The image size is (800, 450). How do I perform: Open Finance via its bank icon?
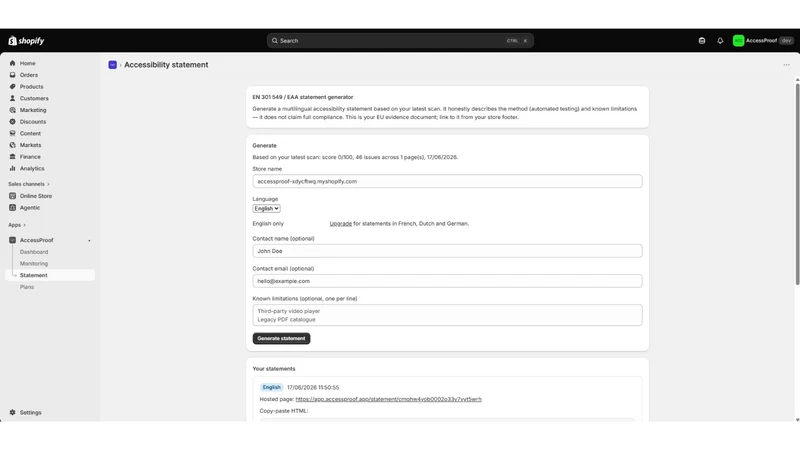(x=12, y=157)
